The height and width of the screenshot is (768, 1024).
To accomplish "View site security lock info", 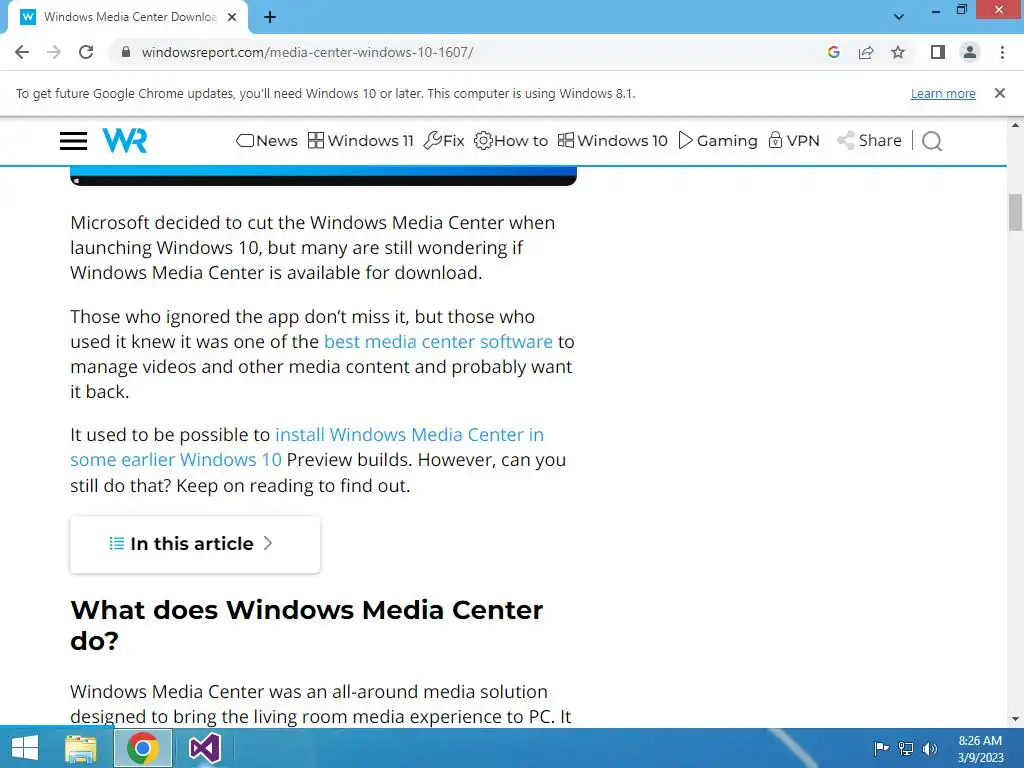I will tap(126, 52).
